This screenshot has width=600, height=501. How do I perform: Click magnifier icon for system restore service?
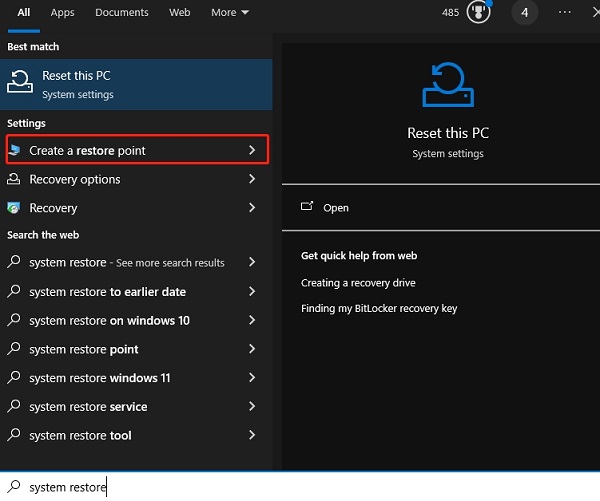tap(14, 406)
